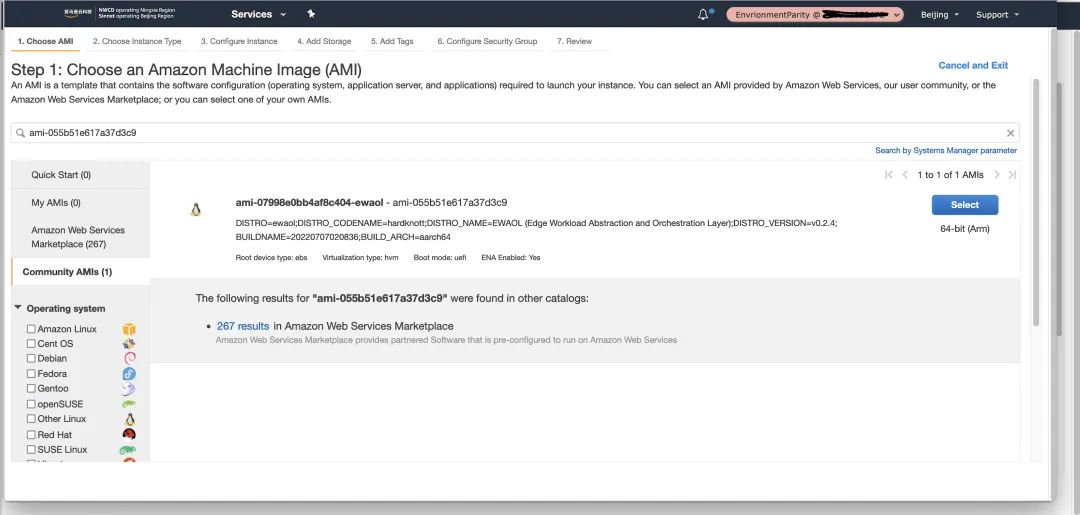Click the '1 to 1 of 1 AMIs' pager text
Screen dimensions: 1080x515
tap(950, 175)
